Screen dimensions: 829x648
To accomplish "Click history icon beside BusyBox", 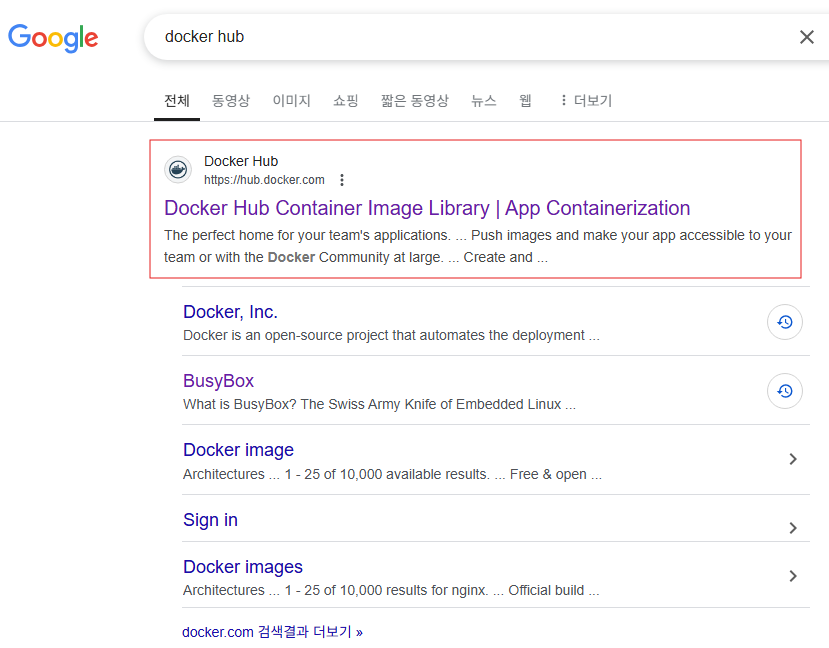I will coord(785,391).
